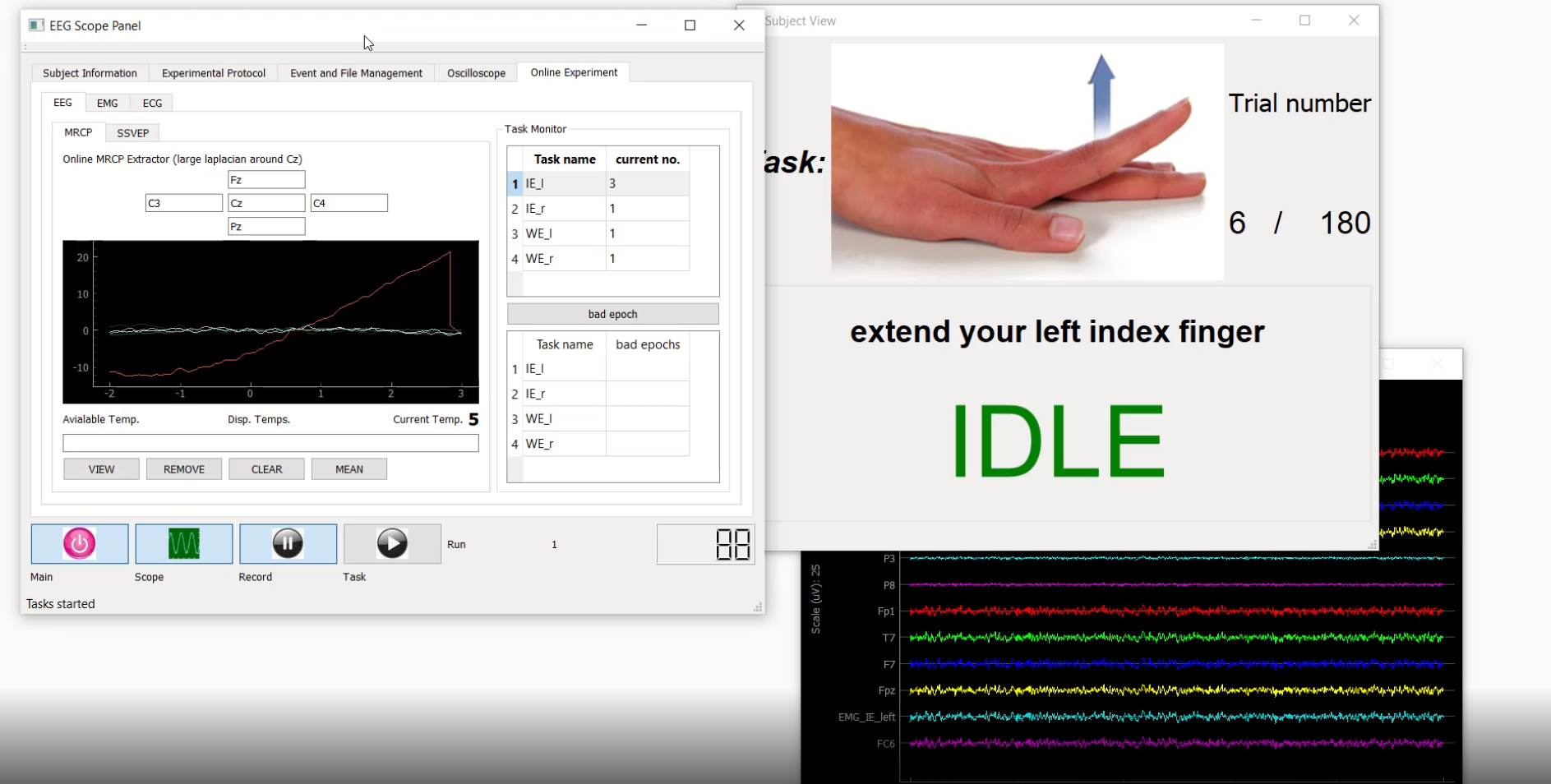Click the VIEW template button
1551x784 pixels.
[x=100, y=468]
